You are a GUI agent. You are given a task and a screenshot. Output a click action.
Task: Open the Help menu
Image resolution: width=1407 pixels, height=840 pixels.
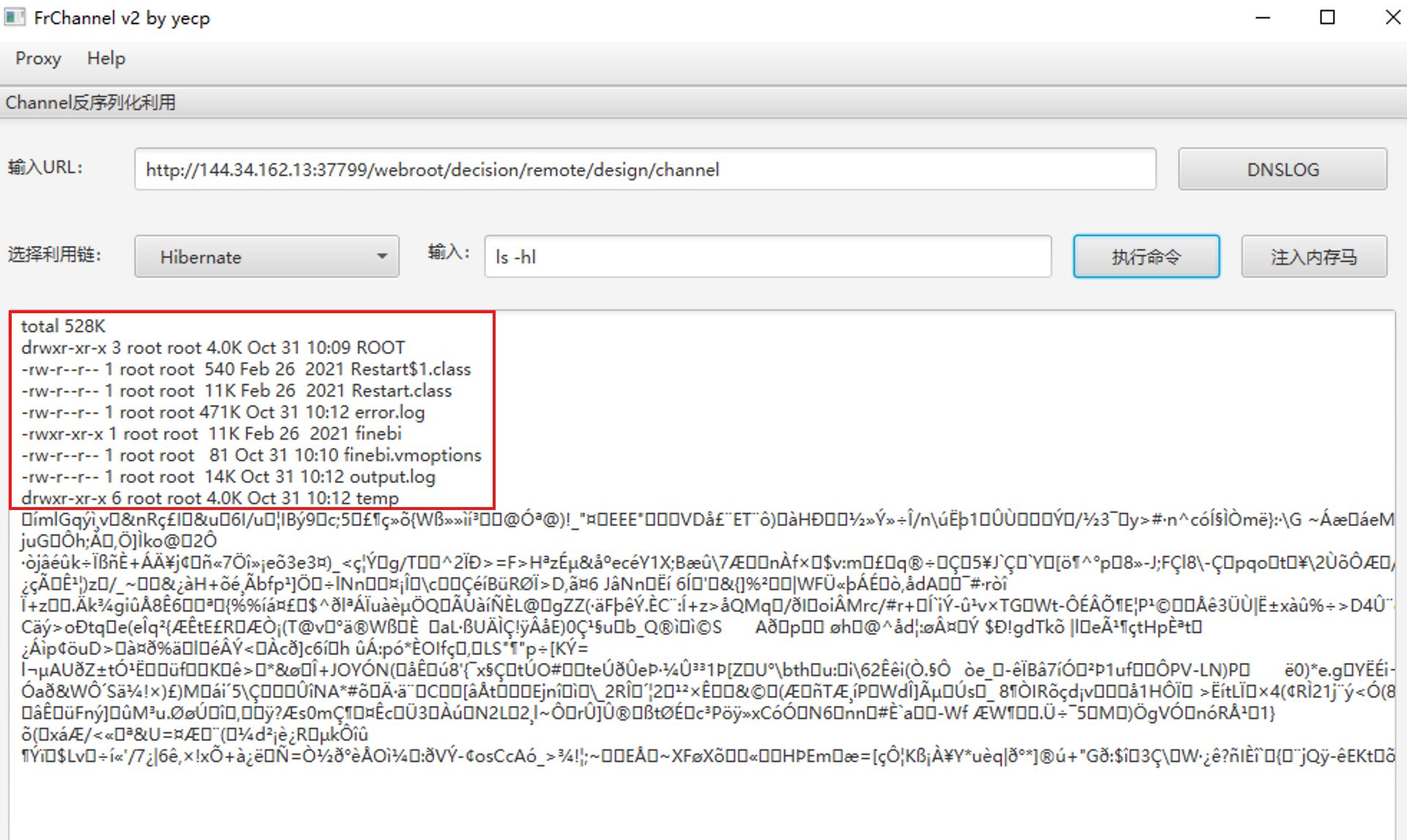click(106, 59)
